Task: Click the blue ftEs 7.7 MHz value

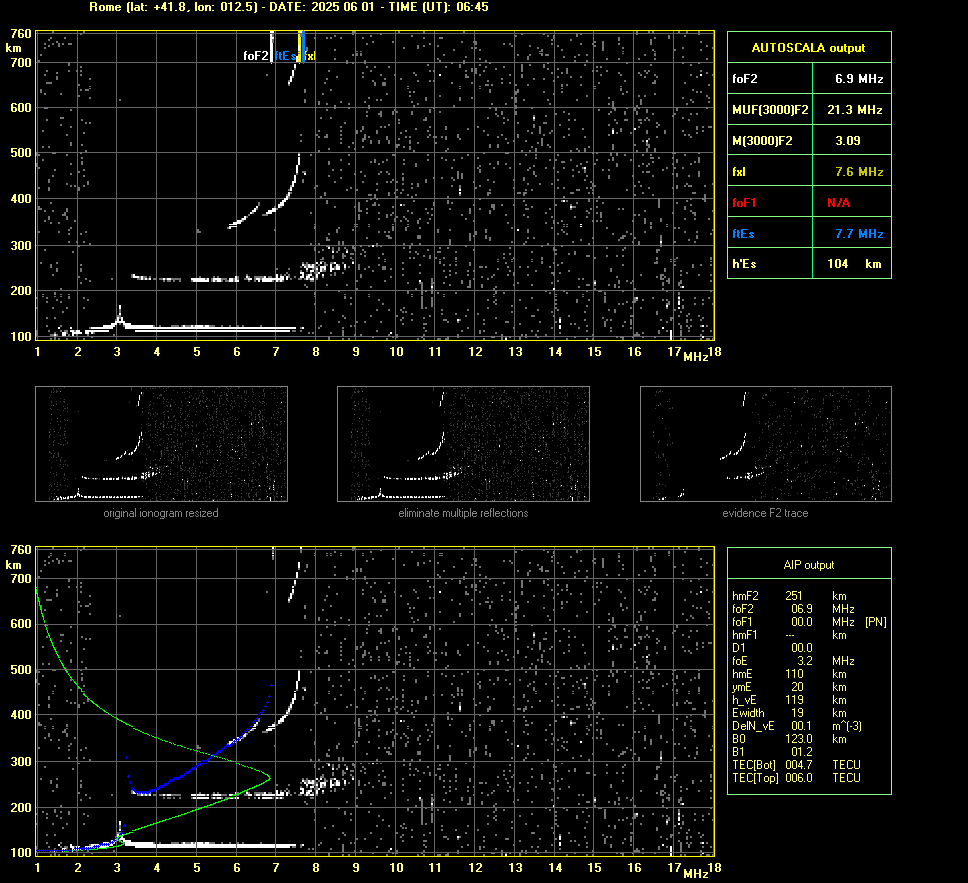Action: (x=859, y=233)
